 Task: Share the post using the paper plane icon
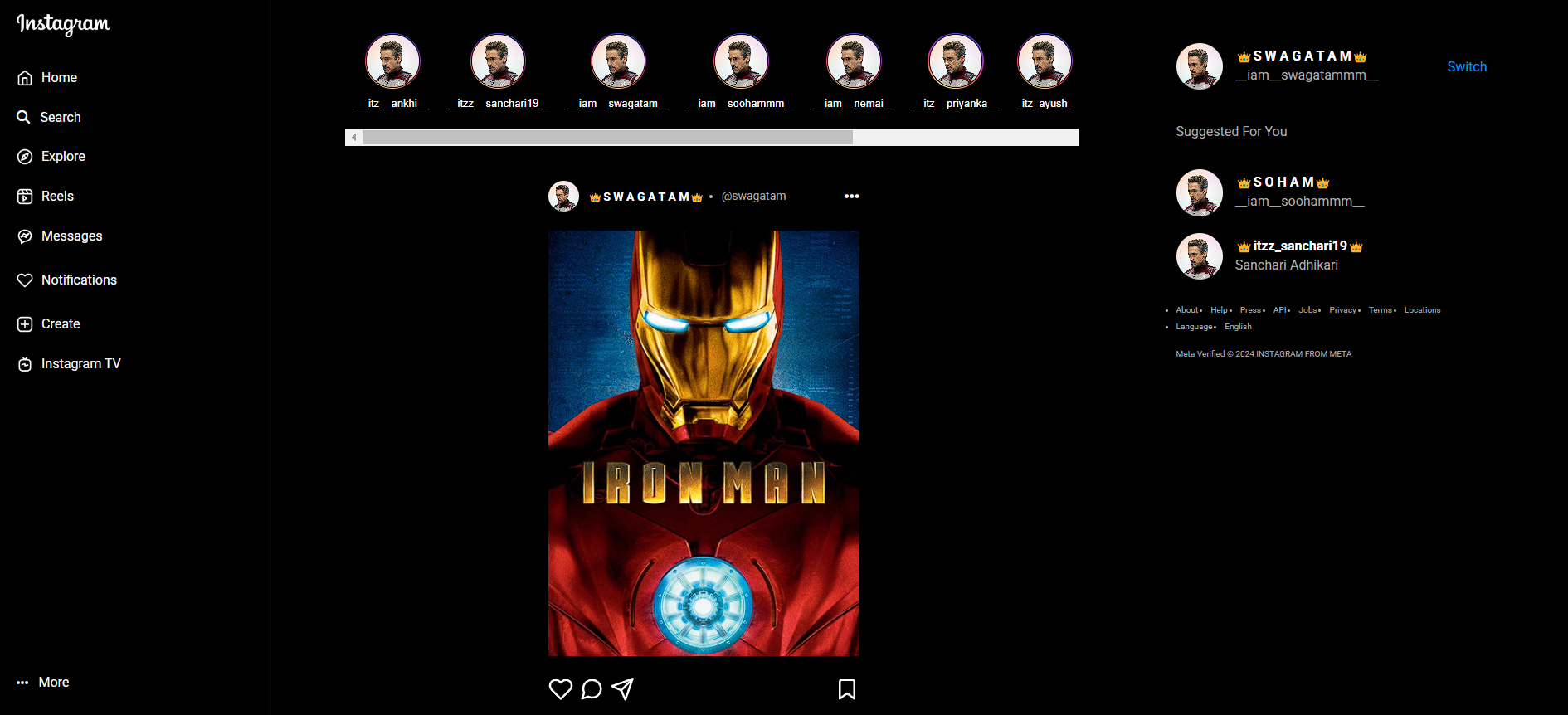[622, 689]
